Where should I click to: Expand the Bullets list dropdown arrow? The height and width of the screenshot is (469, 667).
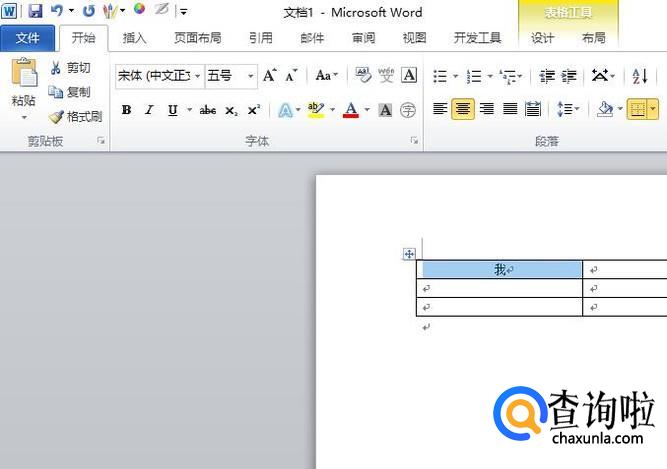tap(456, 77)
